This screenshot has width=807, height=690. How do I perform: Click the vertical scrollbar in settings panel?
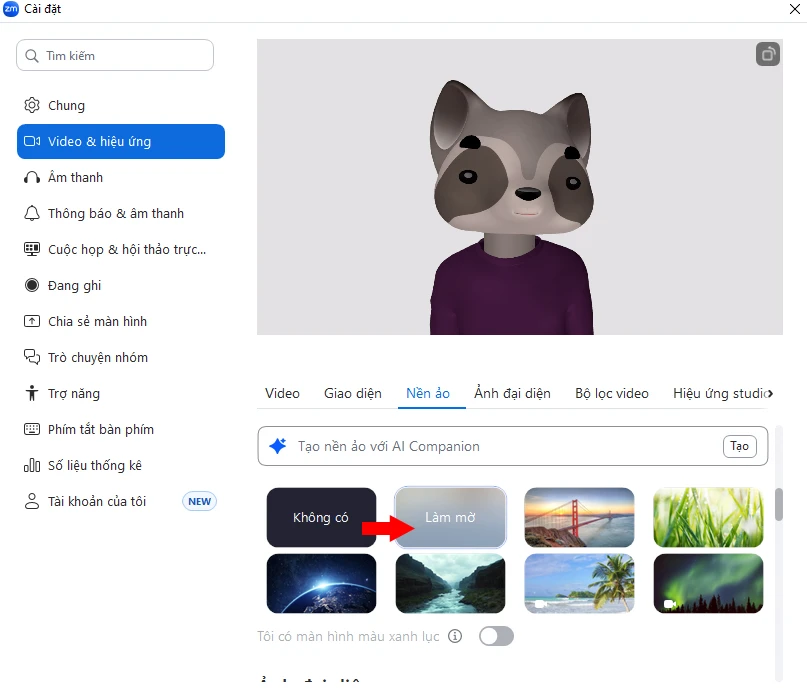[x=779, y=504]
